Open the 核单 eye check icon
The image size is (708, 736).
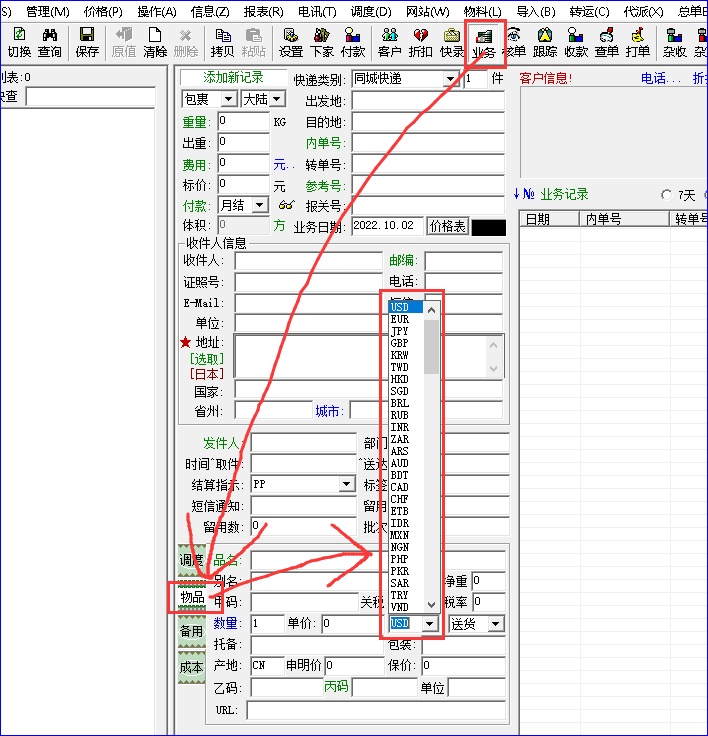(514, 42)
